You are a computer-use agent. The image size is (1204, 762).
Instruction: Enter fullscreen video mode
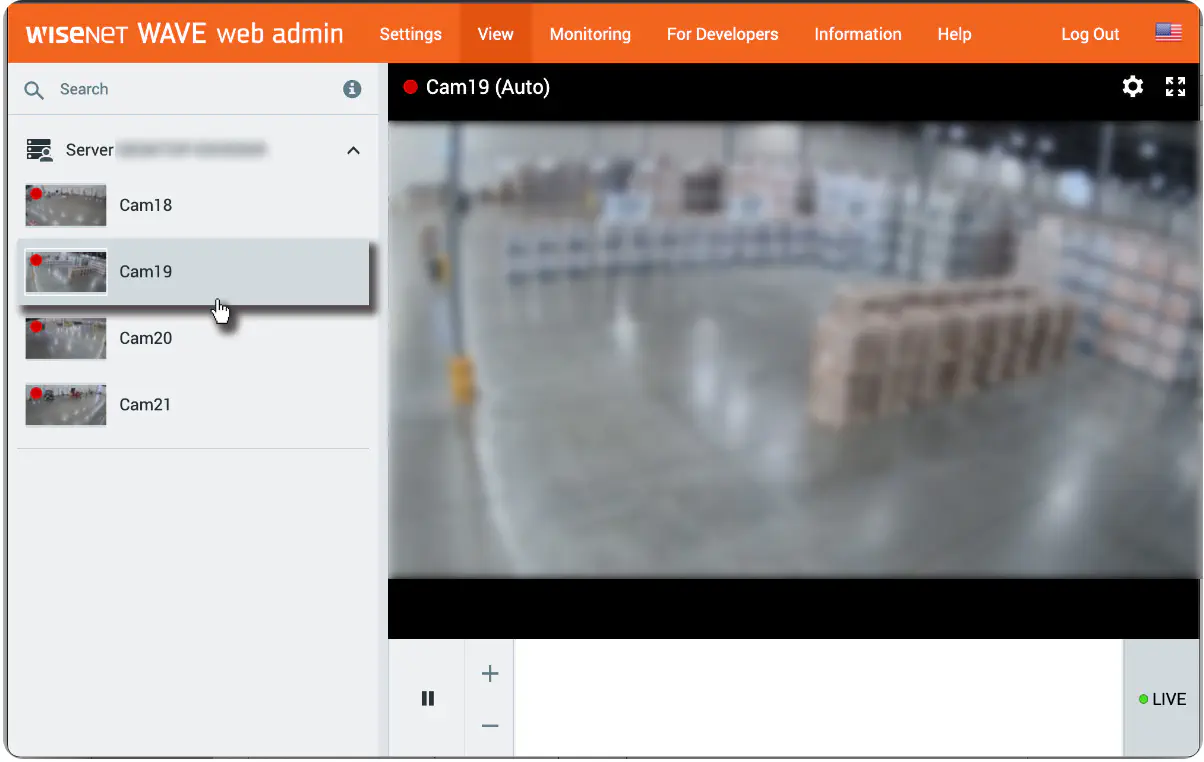(1176, 87)
